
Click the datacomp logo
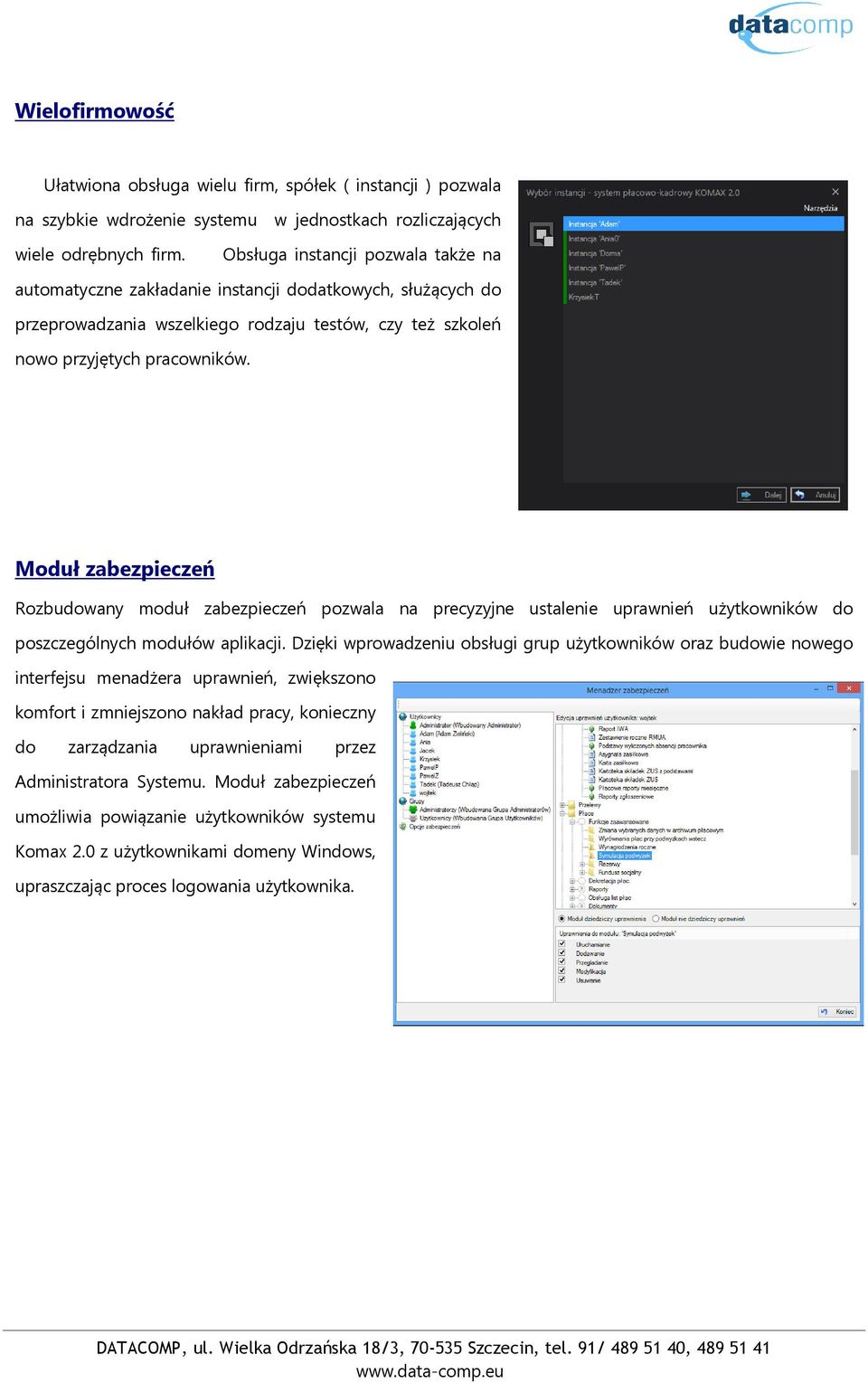790,27
